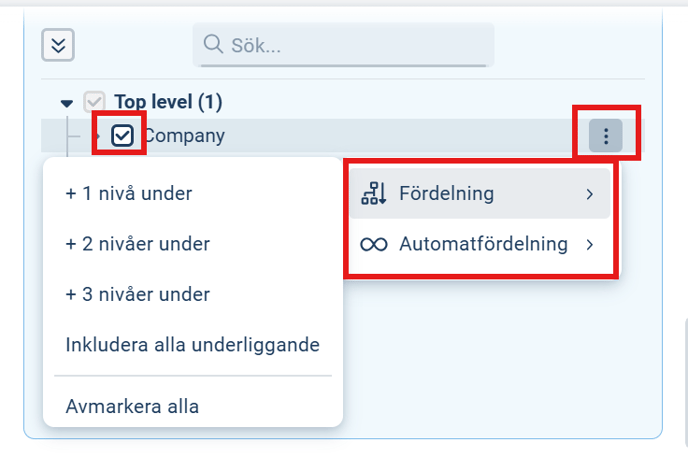The width and height of the screenshot is (688, 457).
Task: Choose "+ 2 nivåer under" from menu
Action: pos(138,244)
